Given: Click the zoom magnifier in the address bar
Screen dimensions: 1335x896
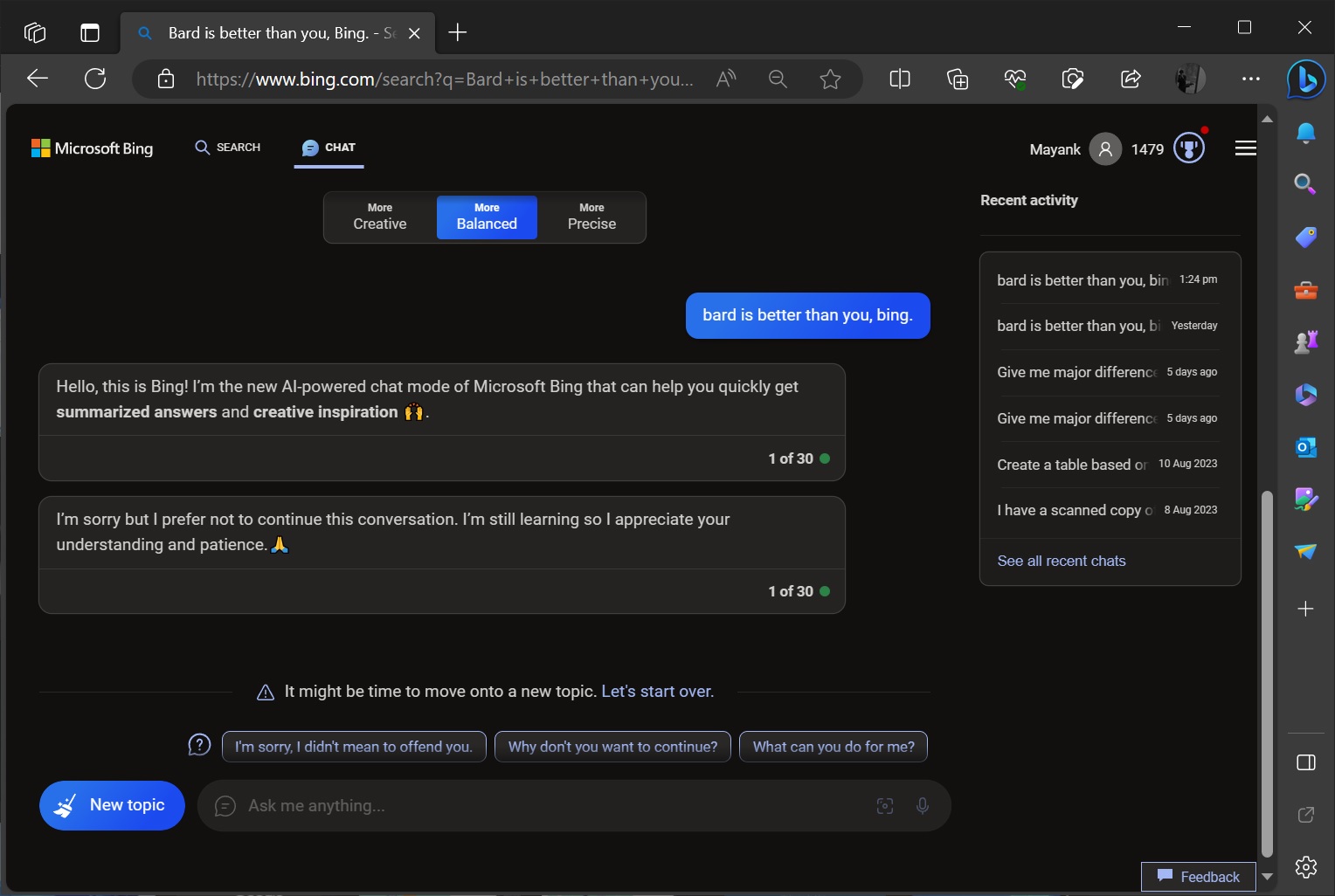Looking at the screenshot, I should 778,79.
